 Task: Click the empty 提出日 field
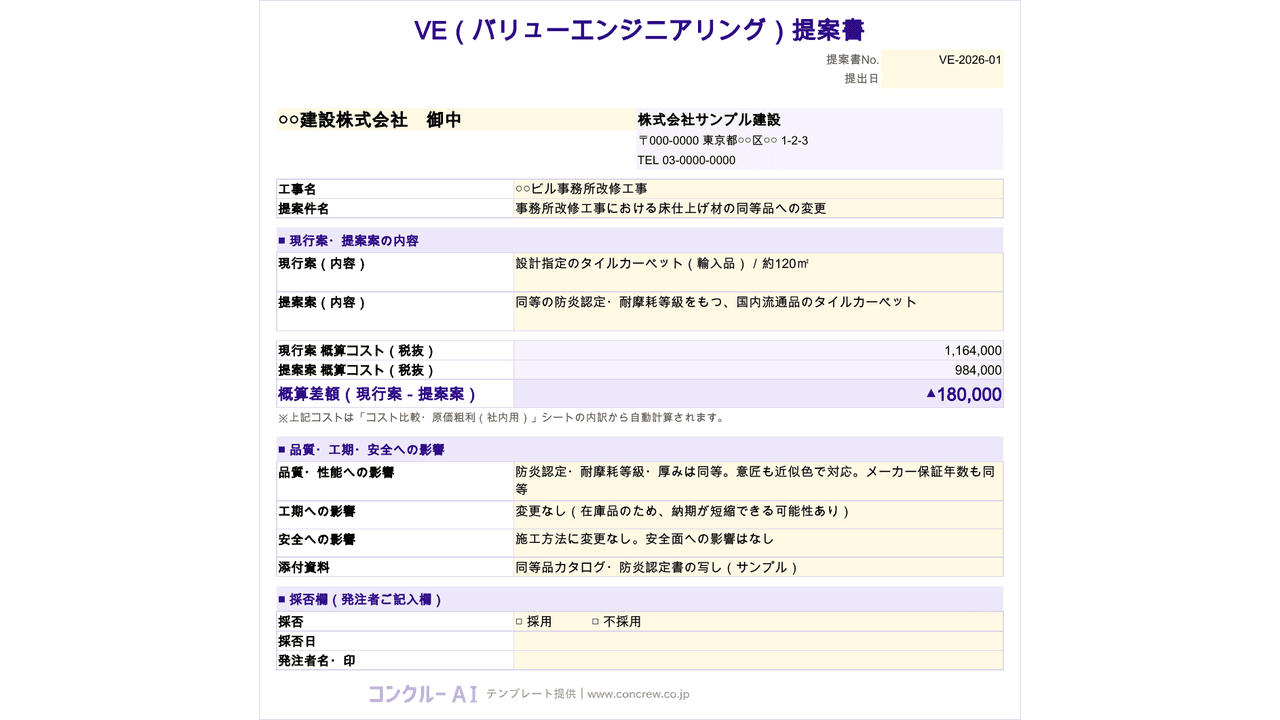coord(942,79)
